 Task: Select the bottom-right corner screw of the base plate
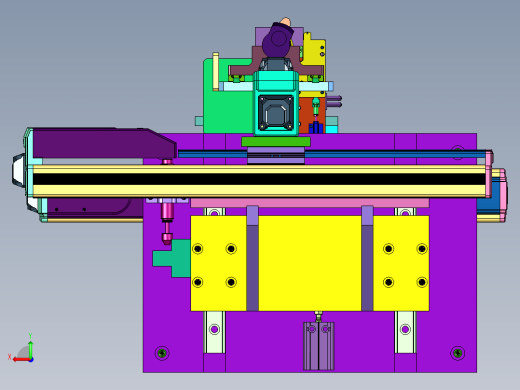[457, 353]
